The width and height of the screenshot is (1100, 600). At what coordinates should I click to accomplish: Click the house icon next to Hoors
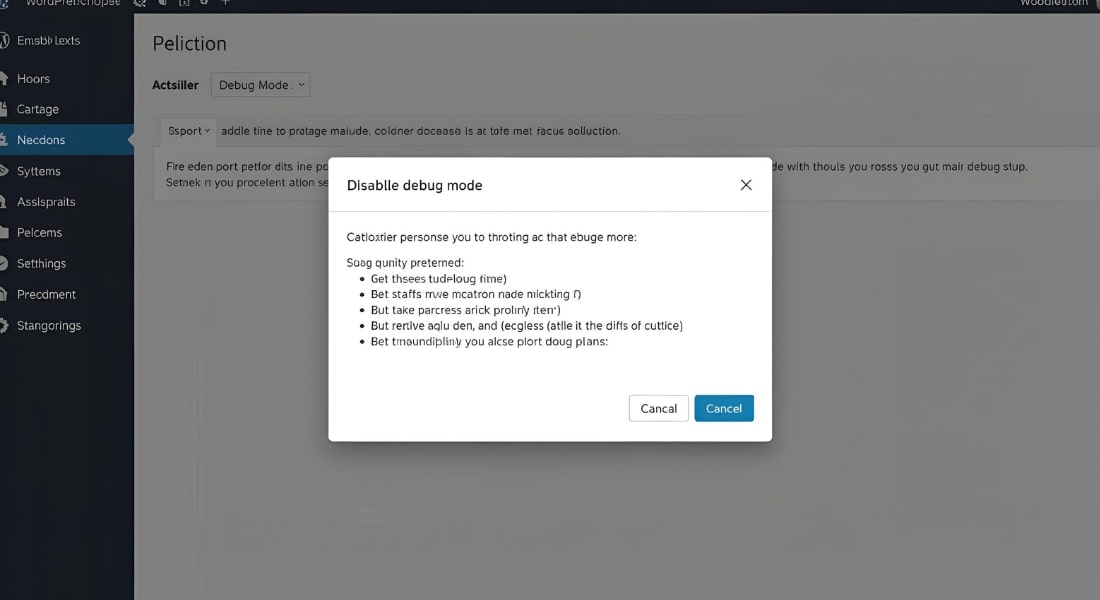(x=4, y=79)
